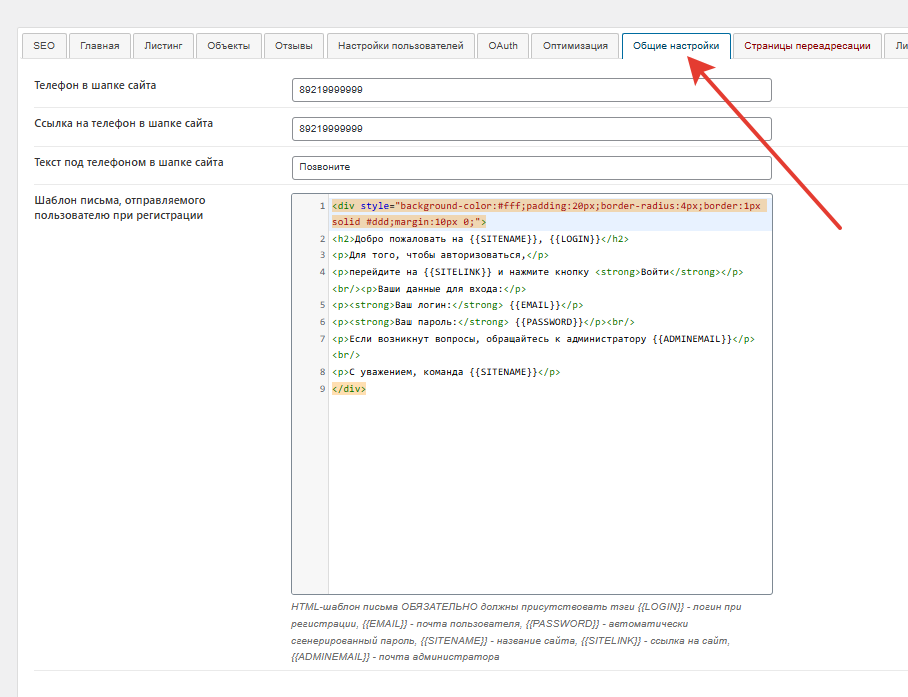Open the Листинг tab

coord(163,46)
